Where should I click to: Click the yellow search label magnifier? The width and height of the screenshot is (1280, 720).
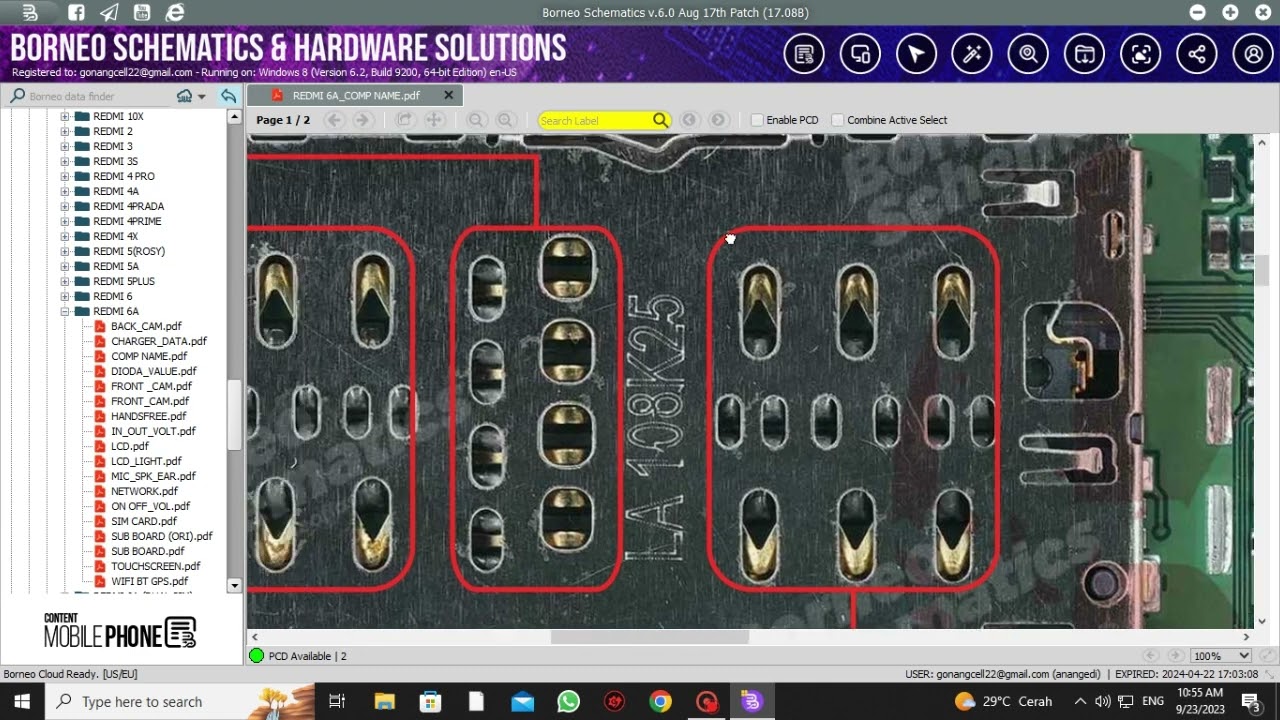[660, 120]
